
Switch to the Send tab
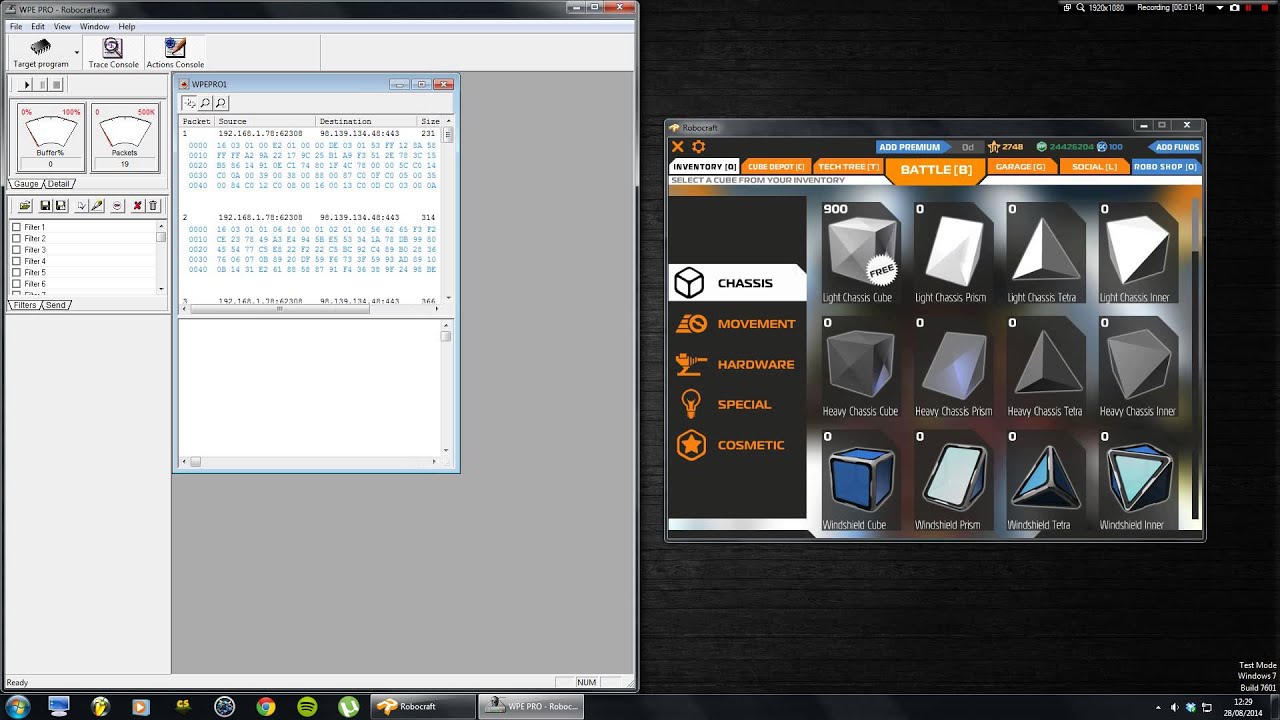pos(56,305)
